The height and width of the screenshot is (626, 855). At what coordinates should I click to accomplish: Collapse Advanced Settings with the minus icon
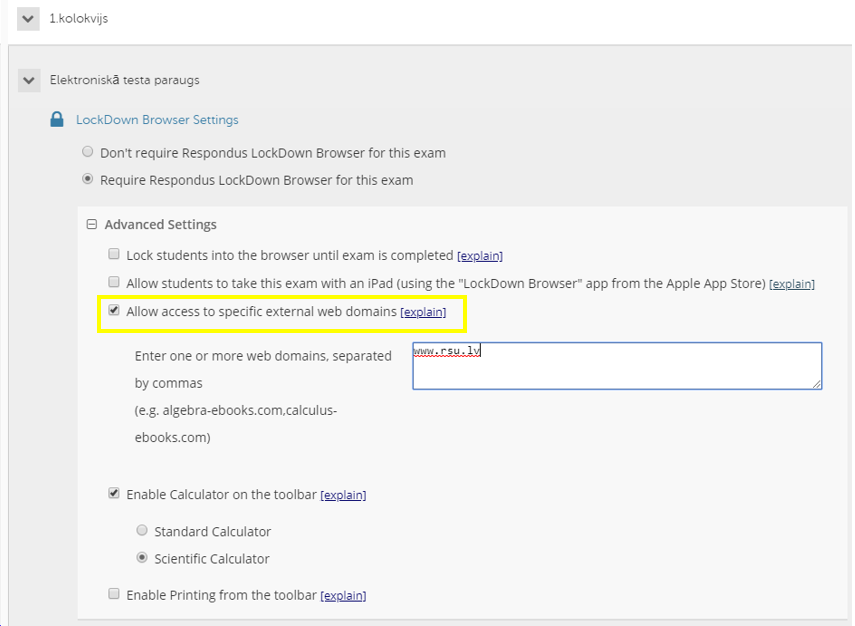pyautogui.click(x=92, y=225)
